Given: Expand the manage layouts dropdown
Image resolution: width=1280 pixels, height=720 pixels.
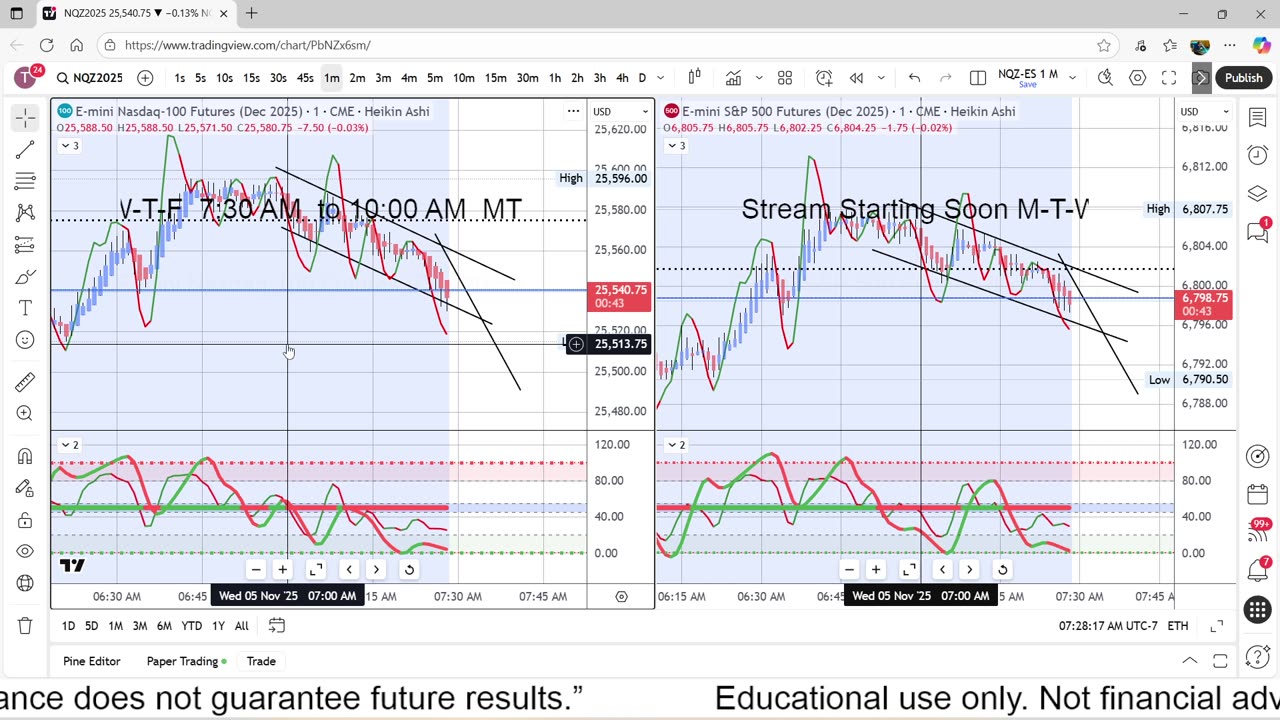Looking at the screenshot, I should (x=1072, y=78).
